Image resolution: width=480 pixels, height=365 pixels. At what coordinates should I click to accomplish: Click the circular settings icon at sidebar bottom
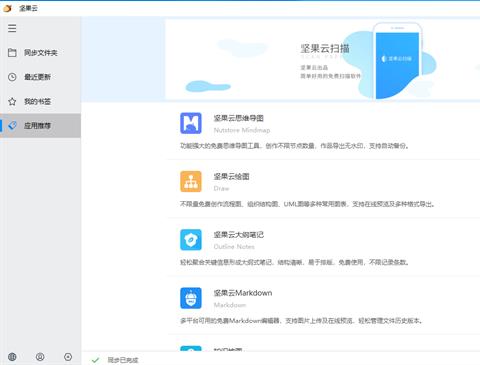68,357
